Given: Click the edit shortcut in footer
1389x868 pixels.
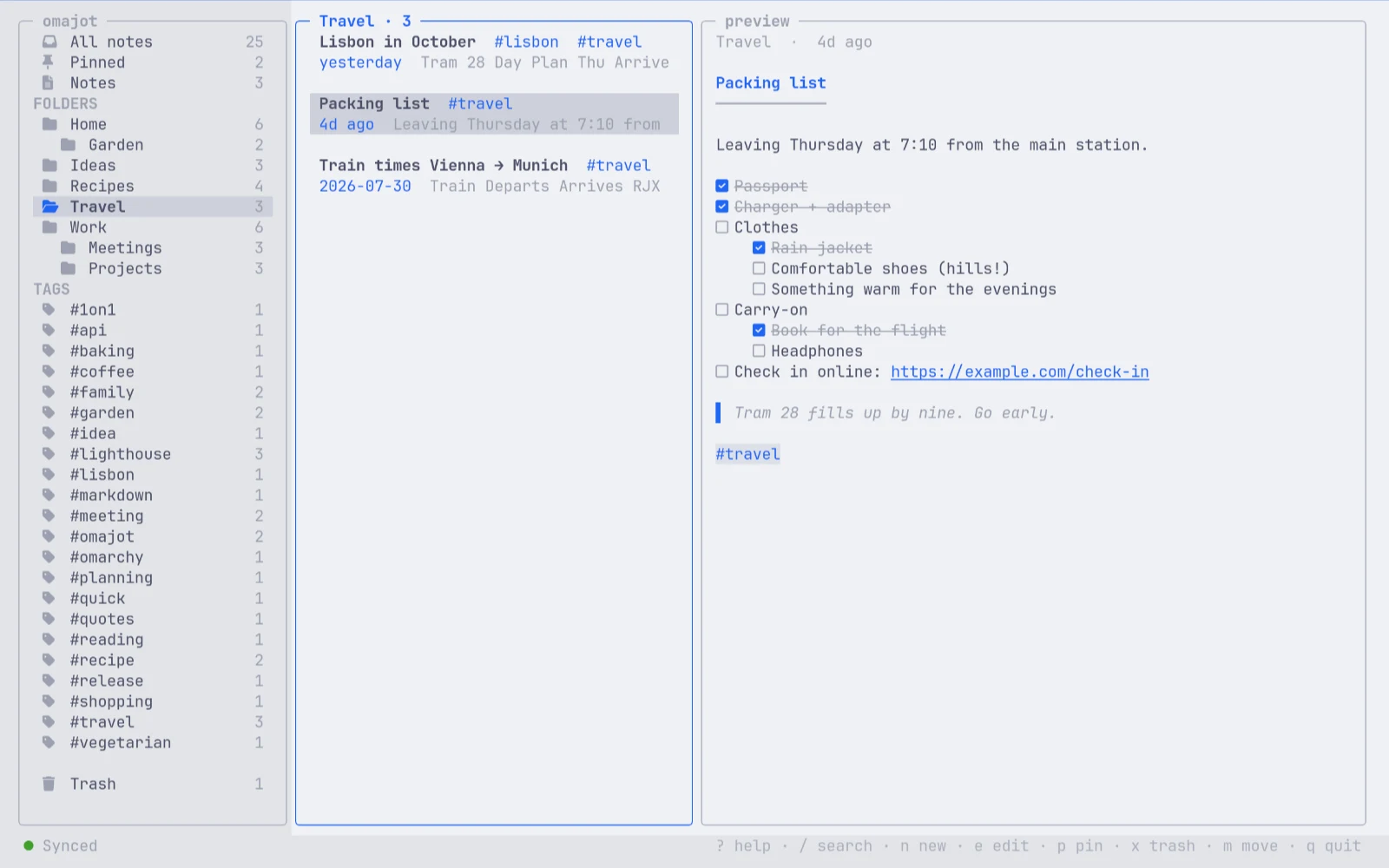Looking at the screenshot, I should click(1001, 845).
